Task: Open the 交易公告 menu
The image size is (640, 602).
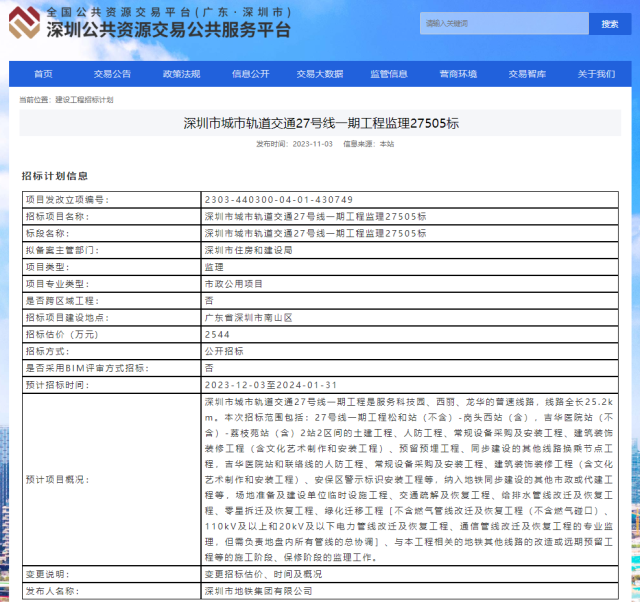Action: click(112, 74)
